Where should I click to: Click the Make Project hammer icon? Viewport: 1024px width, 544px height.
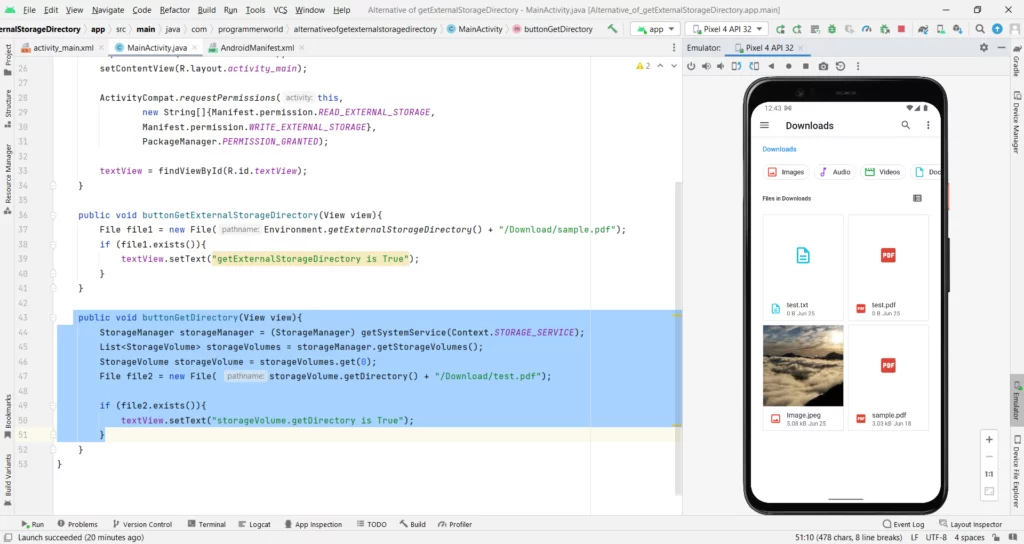[612, 29]
